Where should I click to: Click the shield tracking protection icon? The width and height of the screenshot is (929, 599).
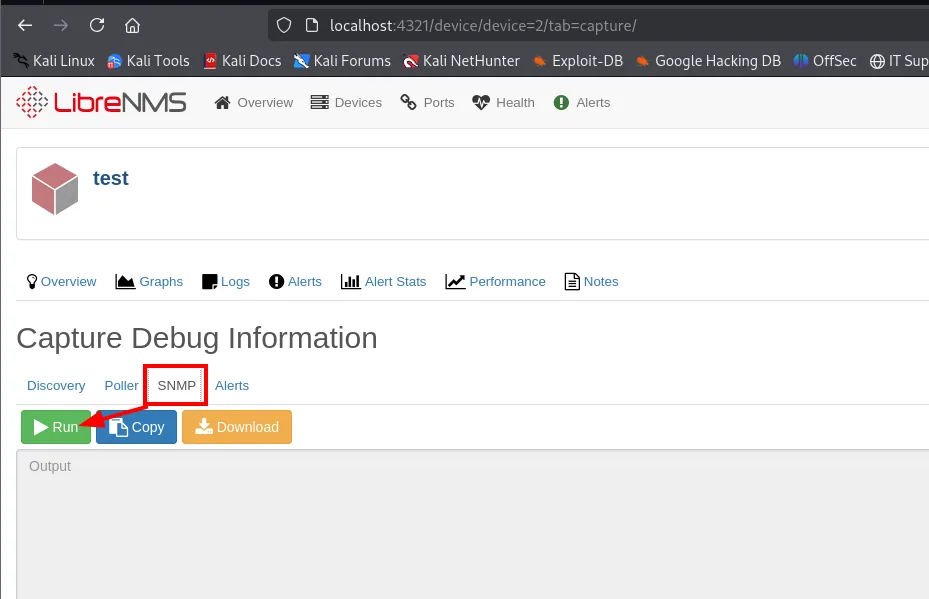(x=284, y=25)
